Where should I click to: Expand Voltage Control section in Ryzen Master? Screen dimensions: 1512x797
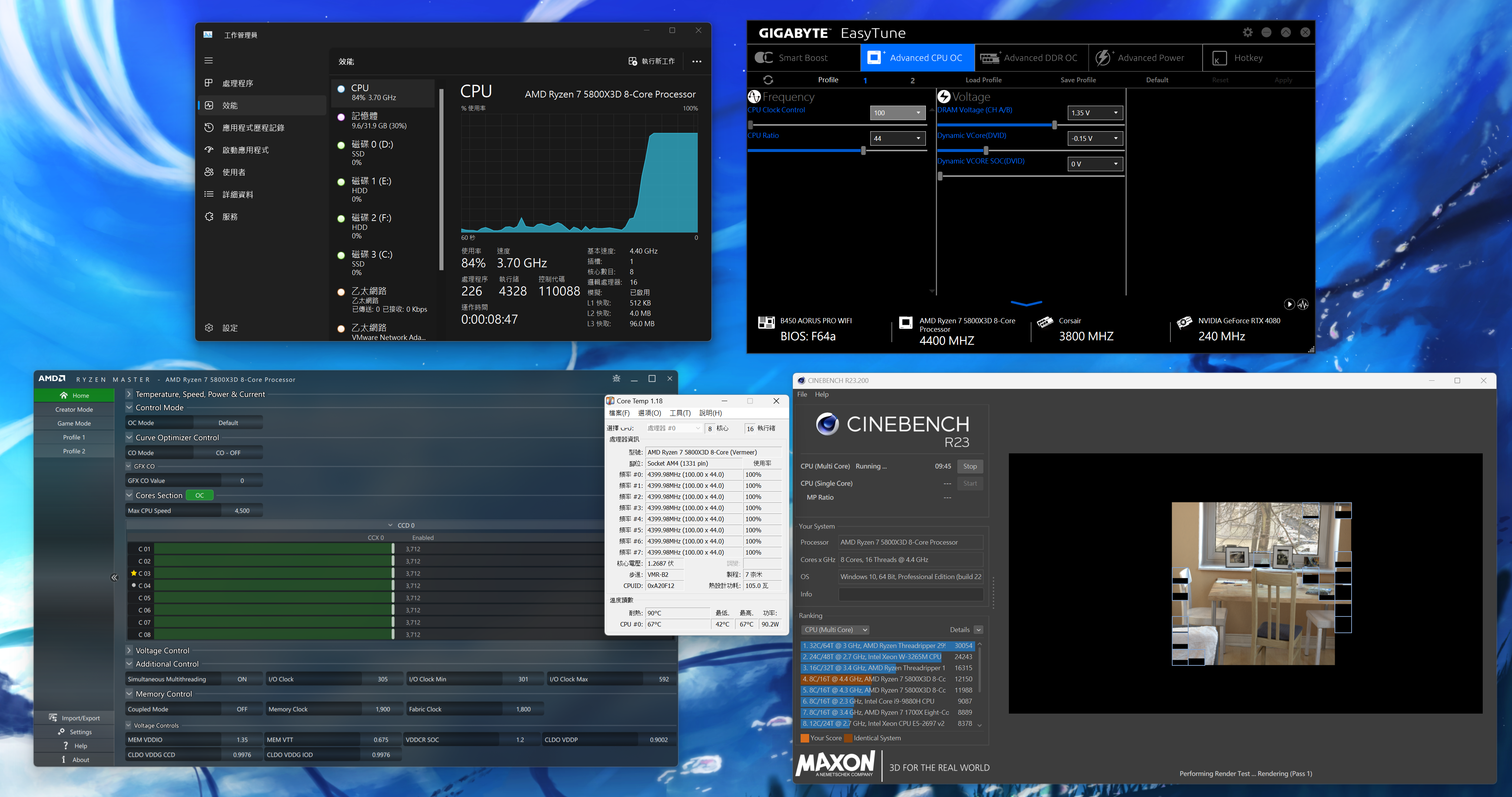[130, 650]
